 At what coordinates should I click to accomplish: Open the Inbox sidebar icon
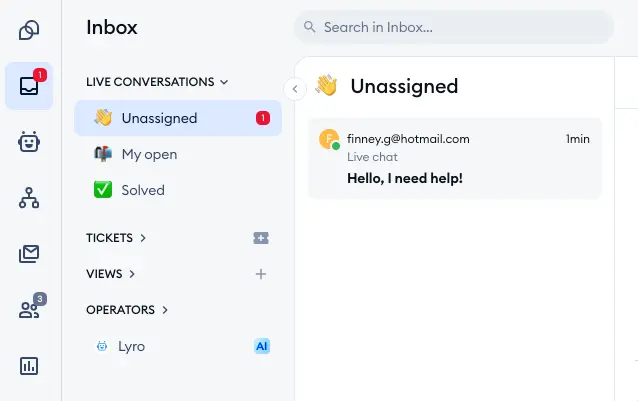click(x=29, y=86)
